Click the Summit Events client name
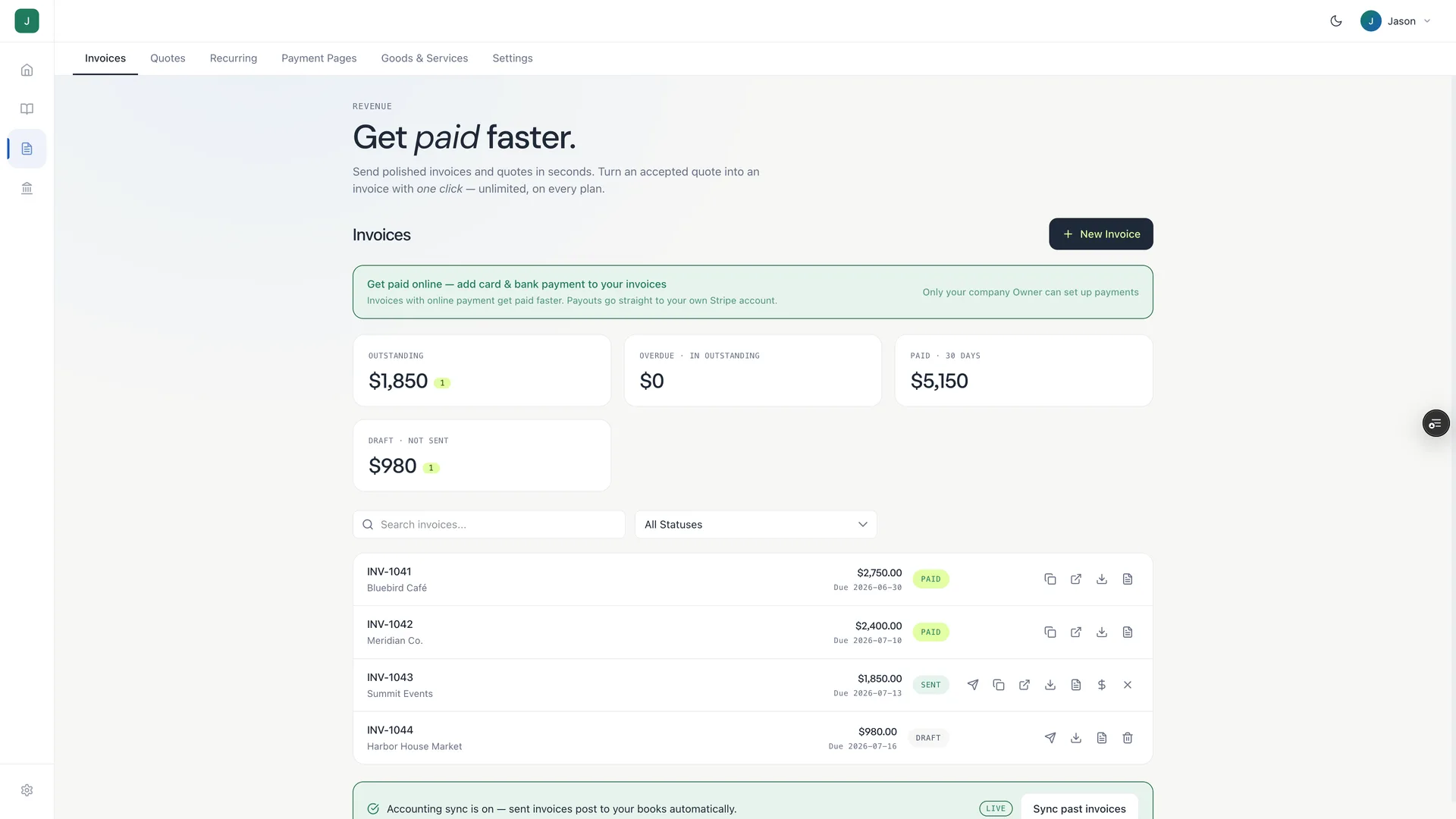 (400, 694)
